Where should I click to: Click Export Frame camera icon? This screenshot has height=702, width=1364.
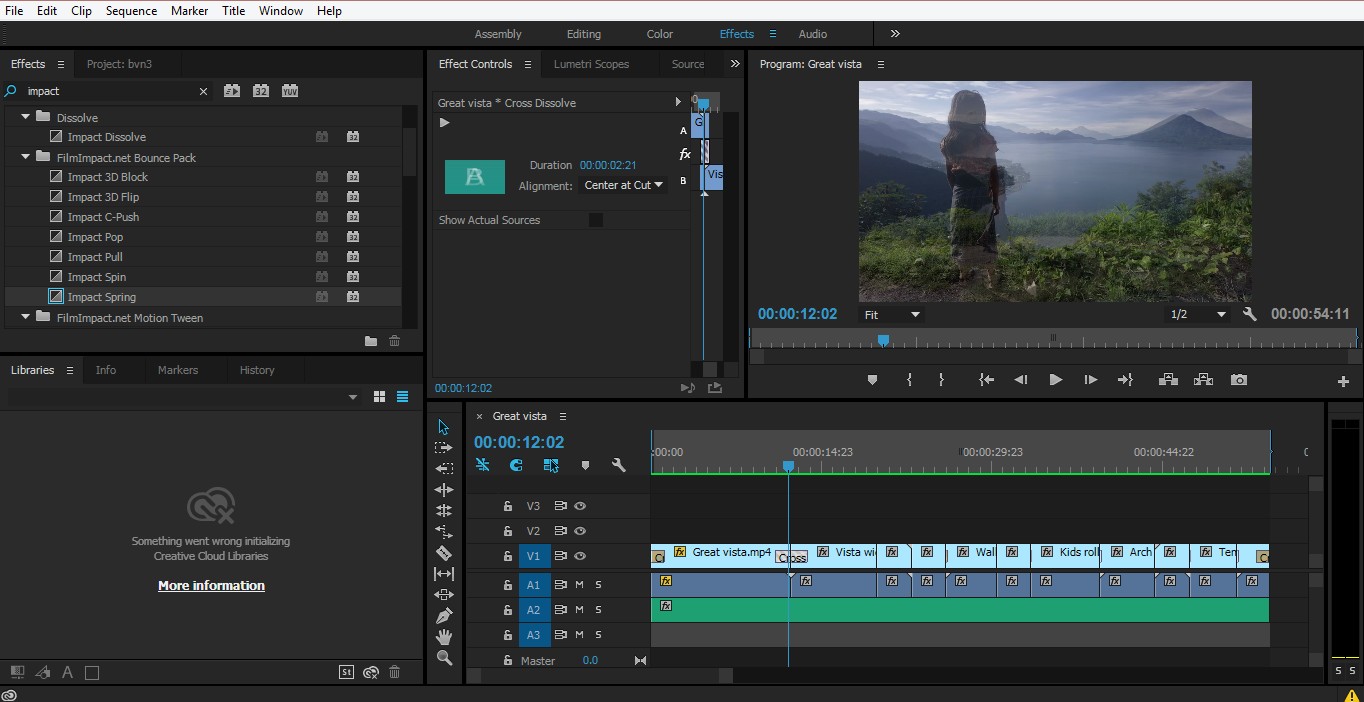[x=1239, y=380]
